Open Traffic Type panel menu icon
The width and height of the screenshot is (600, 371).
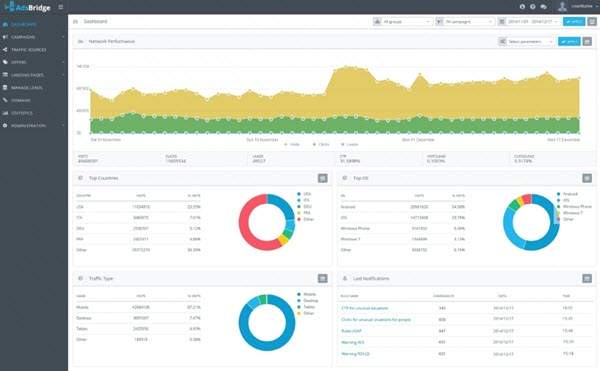click(323, 278)
